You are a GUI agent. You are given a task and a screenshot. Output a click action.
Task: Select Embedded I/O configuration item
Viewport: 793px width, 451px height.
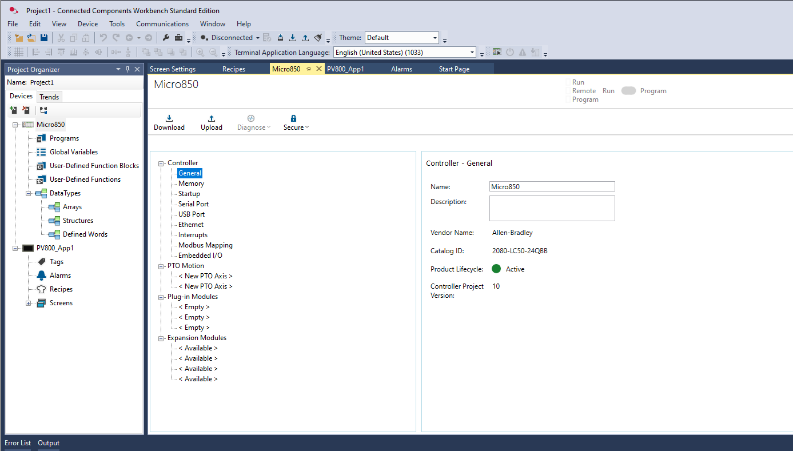(200, 255)
